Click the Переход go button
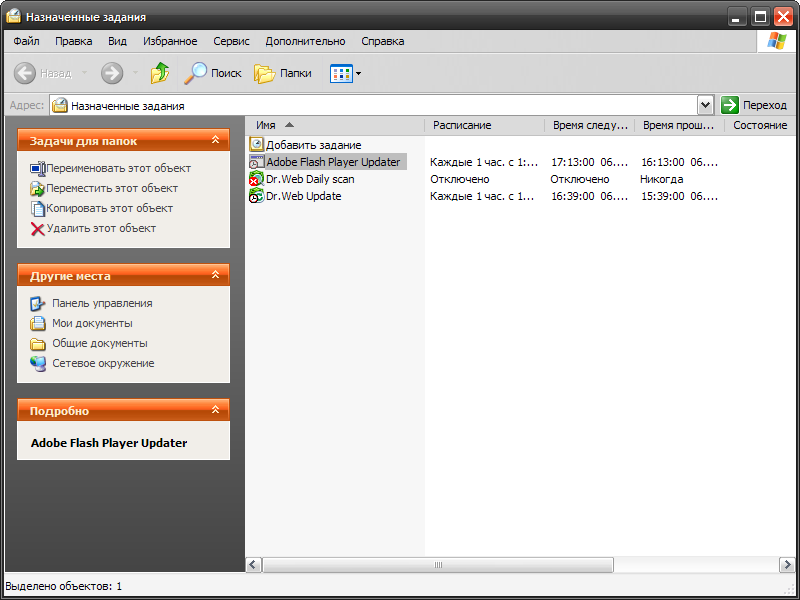800x600 pixels. coord(754,105)
